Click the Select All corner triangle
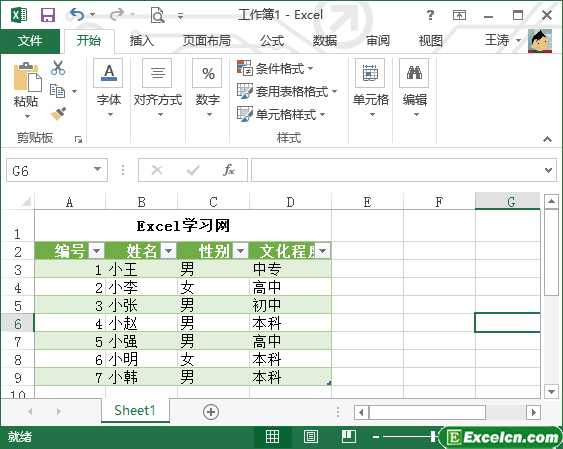 click(x=26, y=201)
